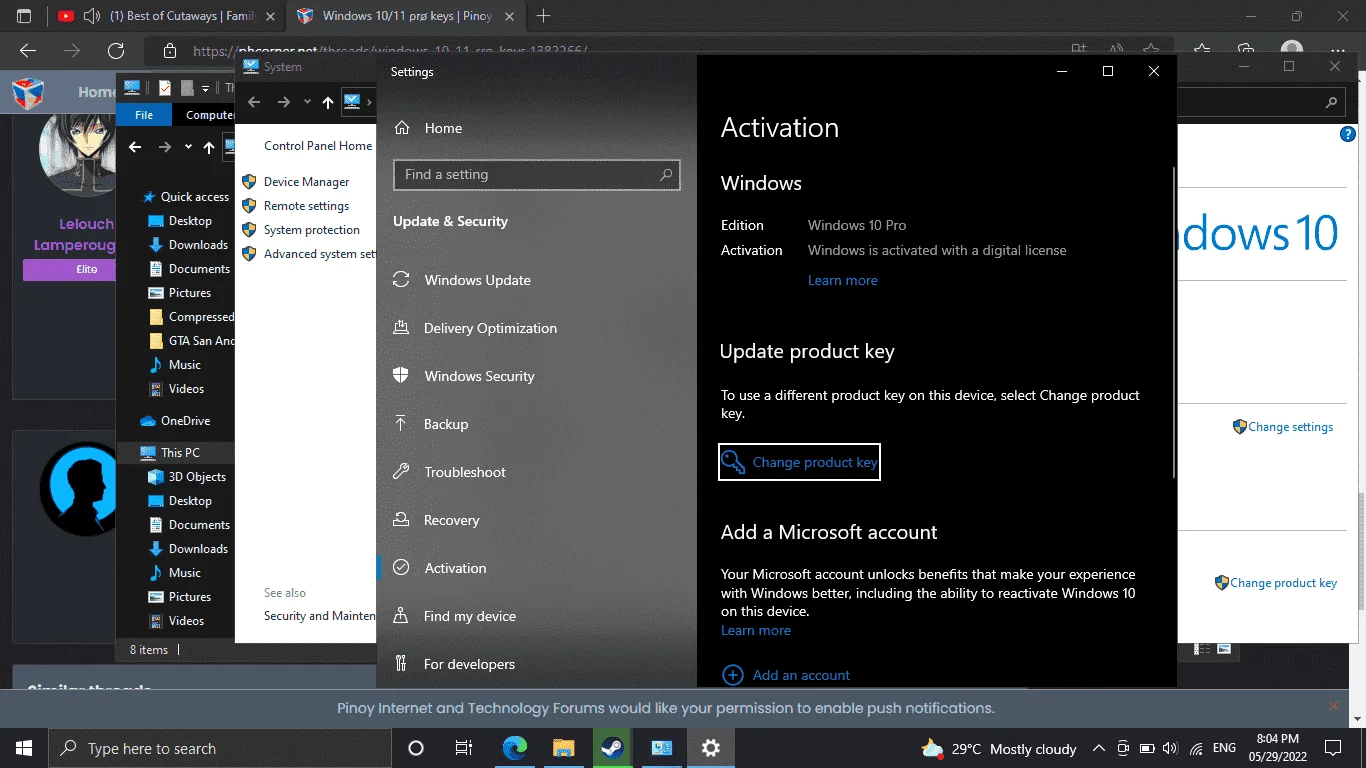Click Learn more under Activation status

[x=843, y=280]
